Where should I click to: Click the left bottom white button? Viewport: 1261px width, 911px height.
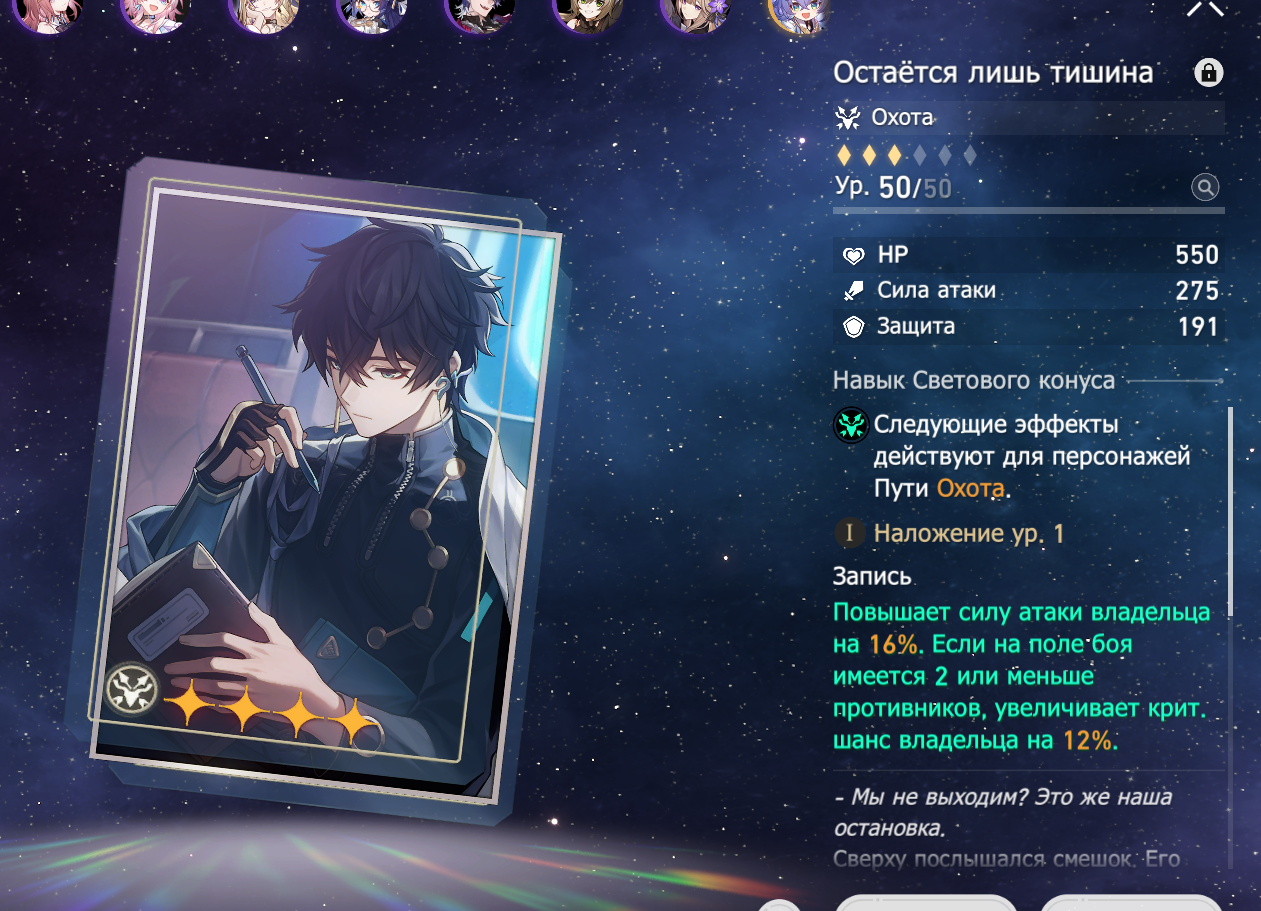click(x=926, y=903)
